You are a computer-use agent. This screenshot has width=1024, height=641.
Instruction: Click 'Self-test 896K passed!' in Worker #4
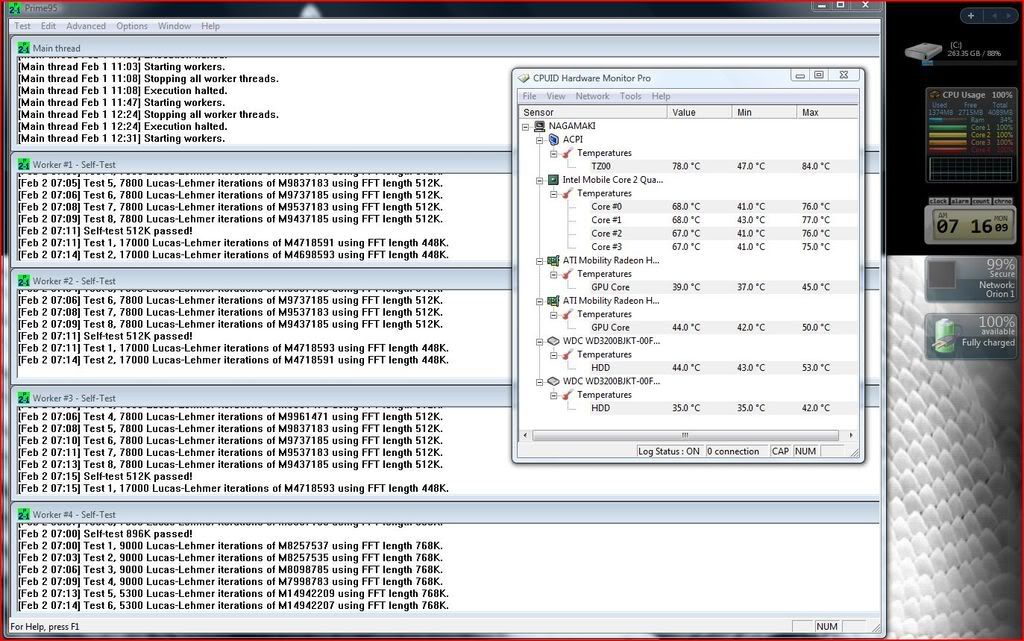click(138, 534)
